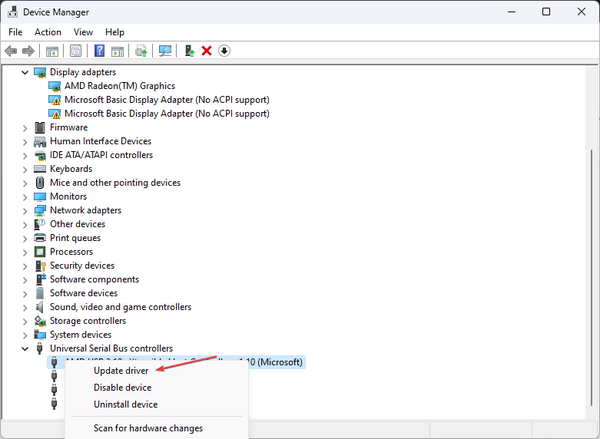Image resolution: width=600 pixels, height=439 pixels.
Task: Expand the Network adapters category
Action: (x=26, y=211)
